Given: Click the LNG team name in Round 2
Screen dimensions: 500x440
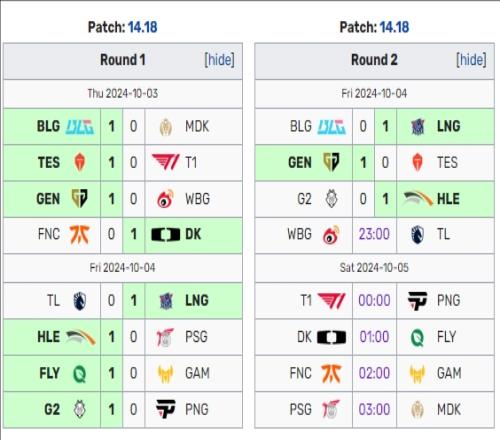Looking at the screenshot, I should [x=449, y=127].
